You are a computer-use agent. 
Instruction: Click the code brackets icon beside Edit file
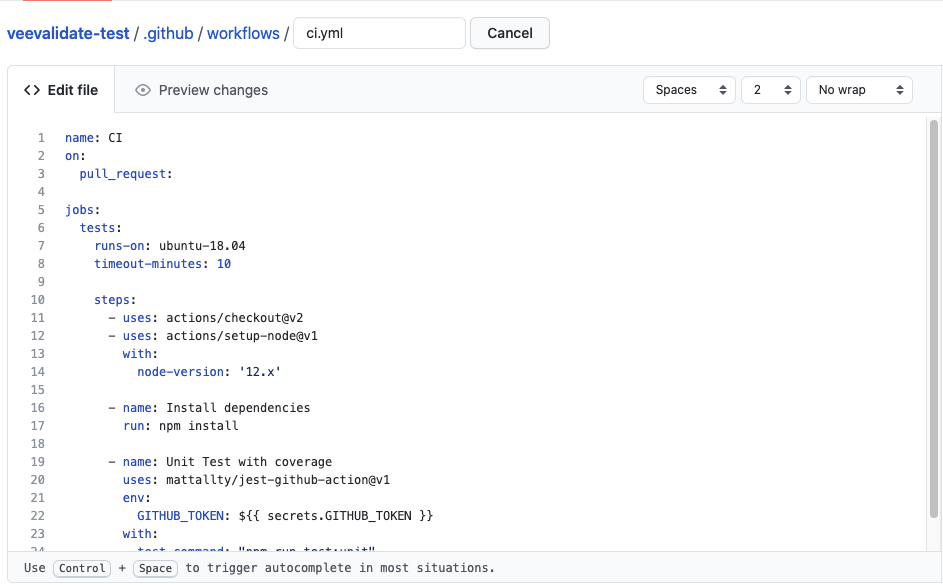pos(32,90)
